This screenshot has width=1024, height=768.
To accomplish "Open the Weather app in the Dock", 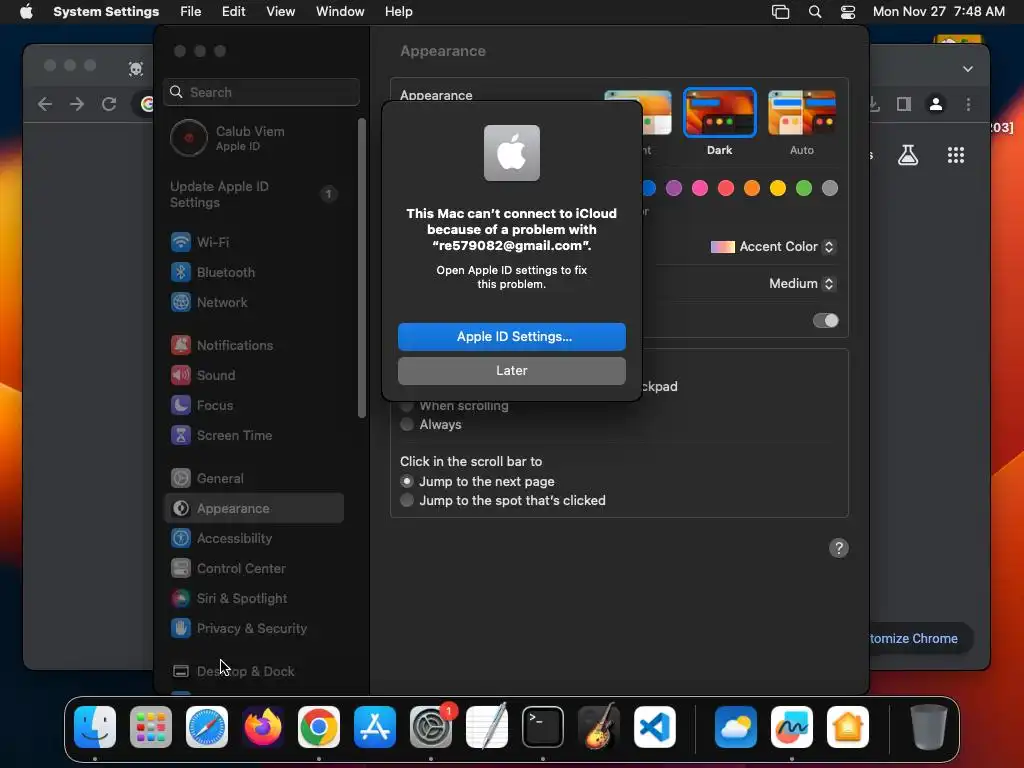I will click(x=736, y=727).
